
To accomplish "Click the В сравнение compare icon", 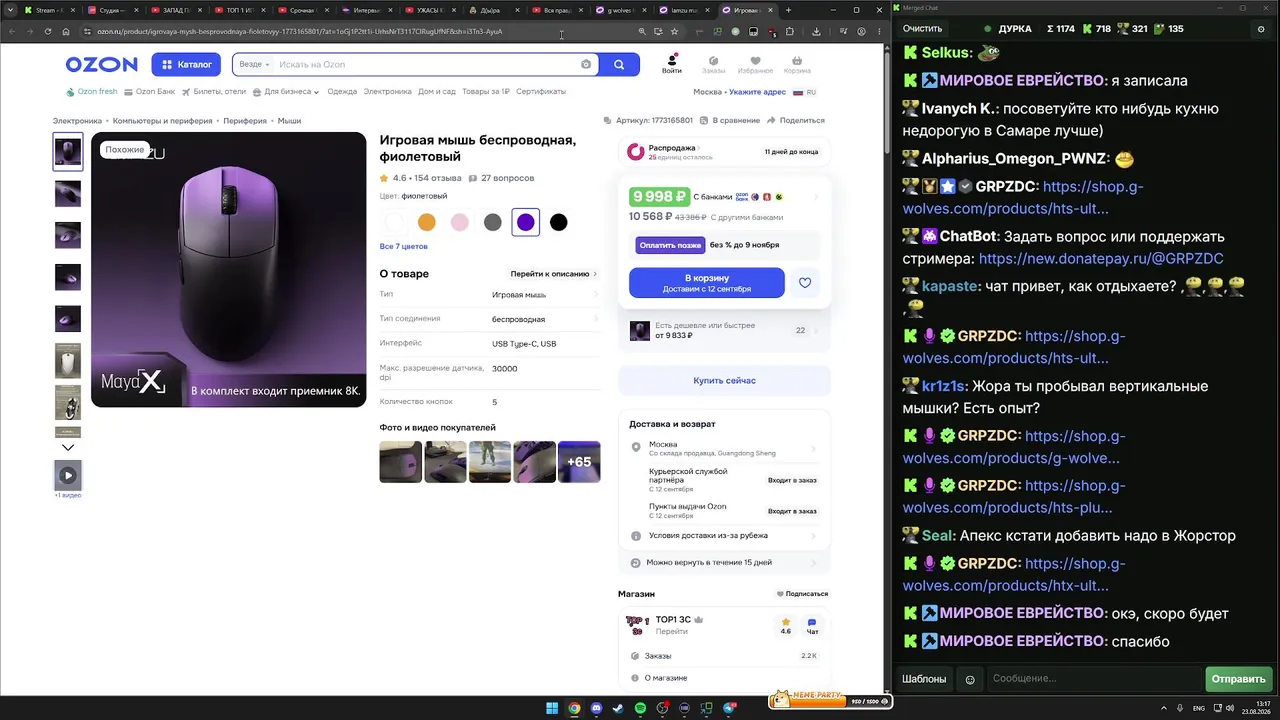I will click(x=731, y=120).
